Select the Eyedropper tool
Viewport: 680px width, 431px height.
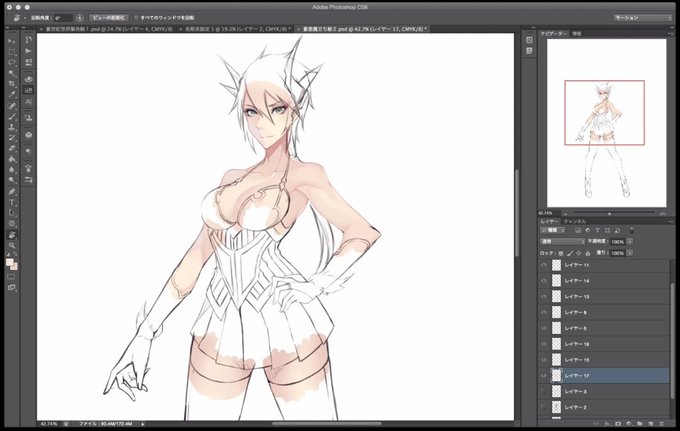point(12,95)
